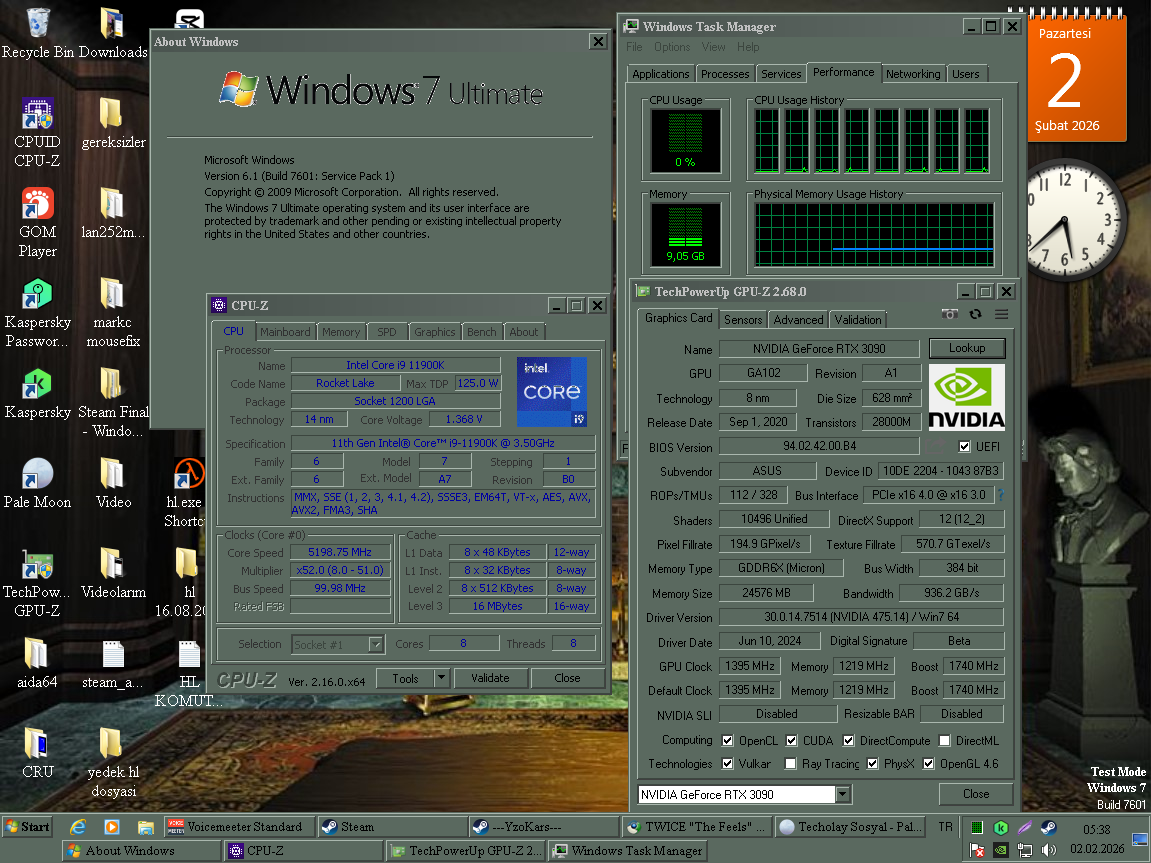The width and height of the screenshot is (1151, 863).
Task: Click the calendar gadget showing Şubat 2026
Action: 1077,76
